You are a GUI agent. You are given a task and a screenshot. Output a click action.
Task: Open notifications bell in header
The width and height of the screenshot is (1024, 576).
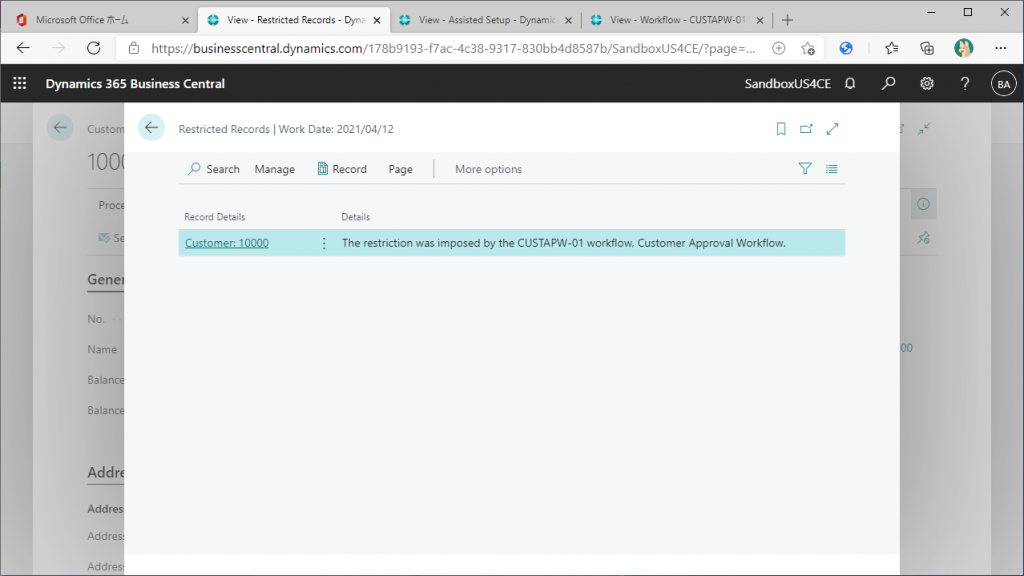[850, 84]
